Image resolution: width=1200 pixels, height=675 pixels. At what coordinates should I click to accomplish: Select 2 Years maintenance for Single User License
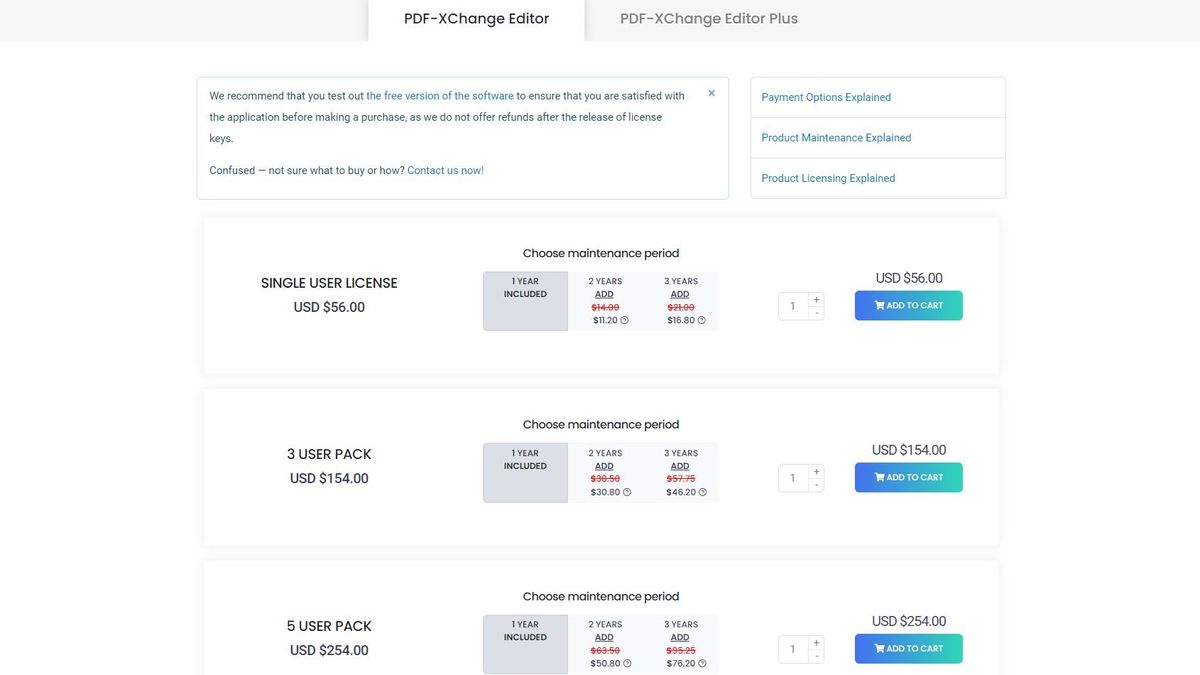click(x=603, y=300)
